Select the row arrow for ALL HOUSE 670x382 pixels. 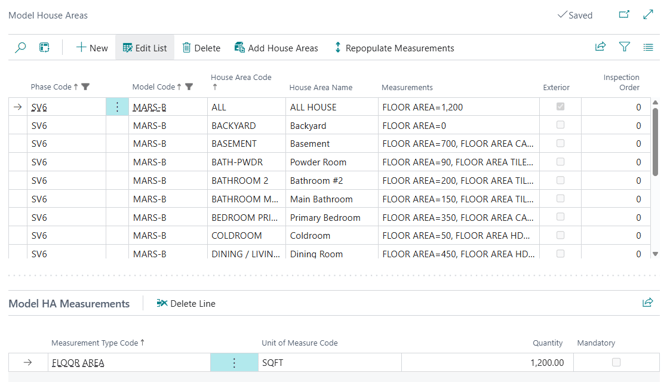pyautogui.click(x=18, y=107)
